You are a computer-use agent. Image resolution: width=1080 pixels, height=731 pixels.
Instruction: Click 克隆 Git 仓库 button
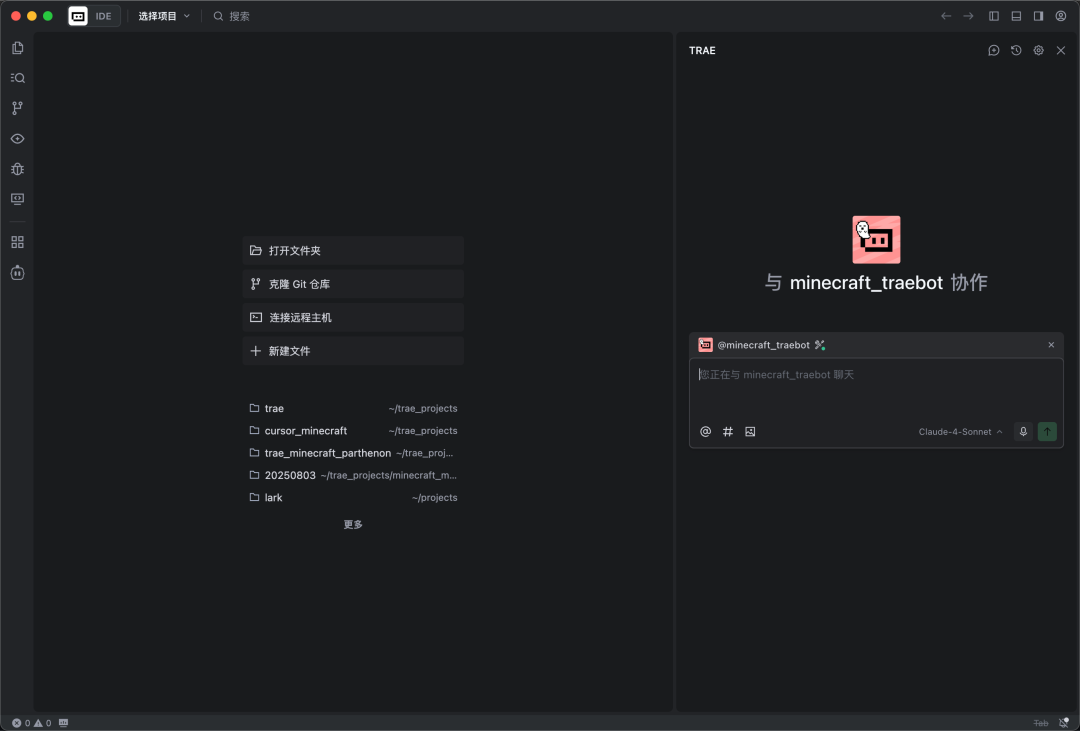(x=353, y=284)
